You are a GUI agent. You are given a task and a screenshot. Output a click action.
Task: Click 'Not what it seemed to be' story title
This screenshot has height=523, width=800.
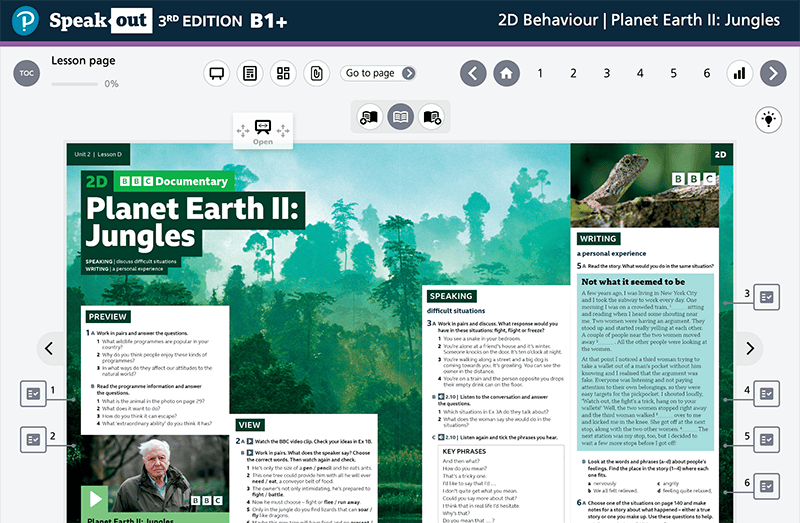[633, 282]
